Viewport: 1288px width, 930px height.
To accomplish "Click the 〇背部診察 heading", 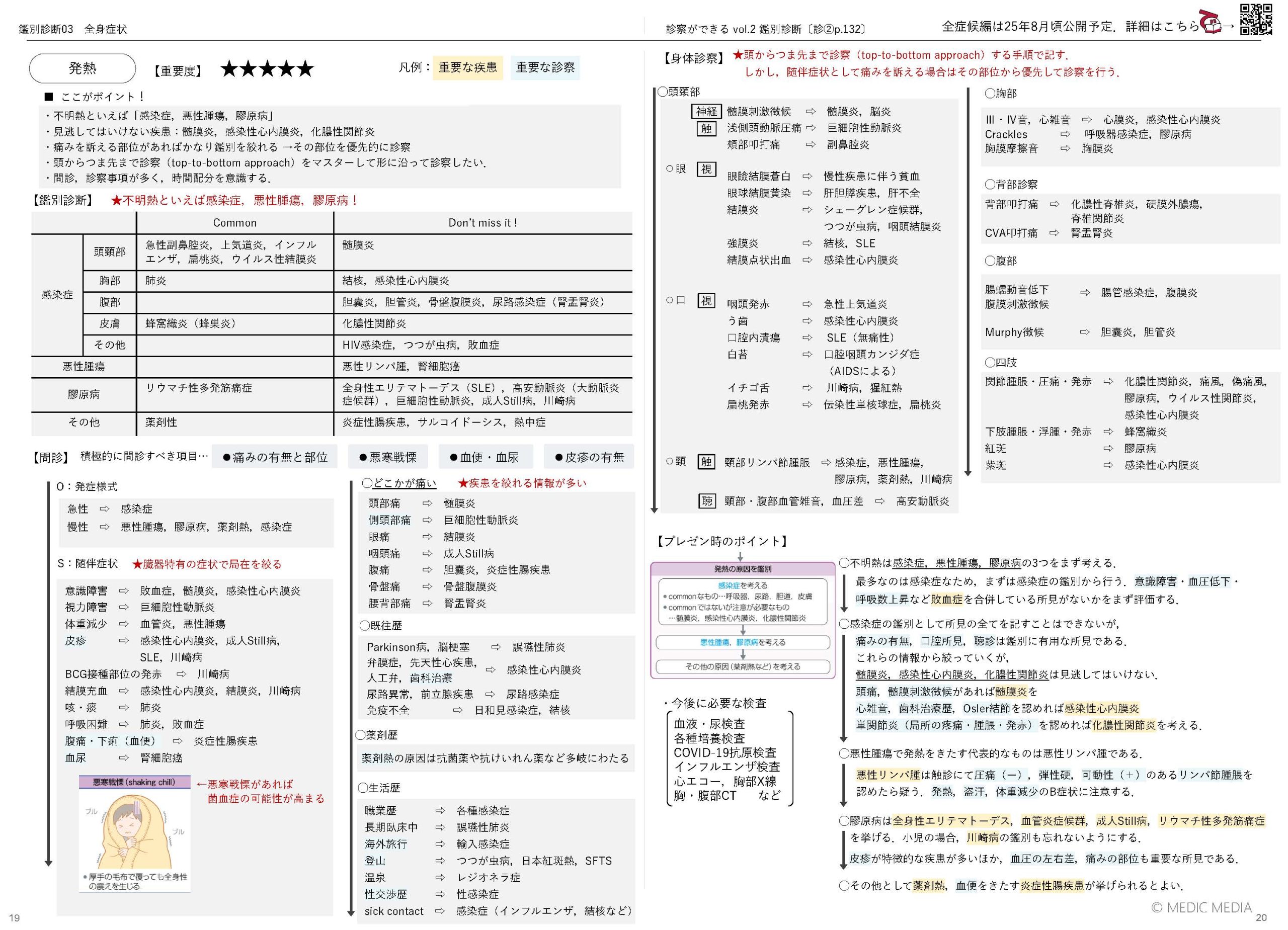I will tap(1011, 184).
